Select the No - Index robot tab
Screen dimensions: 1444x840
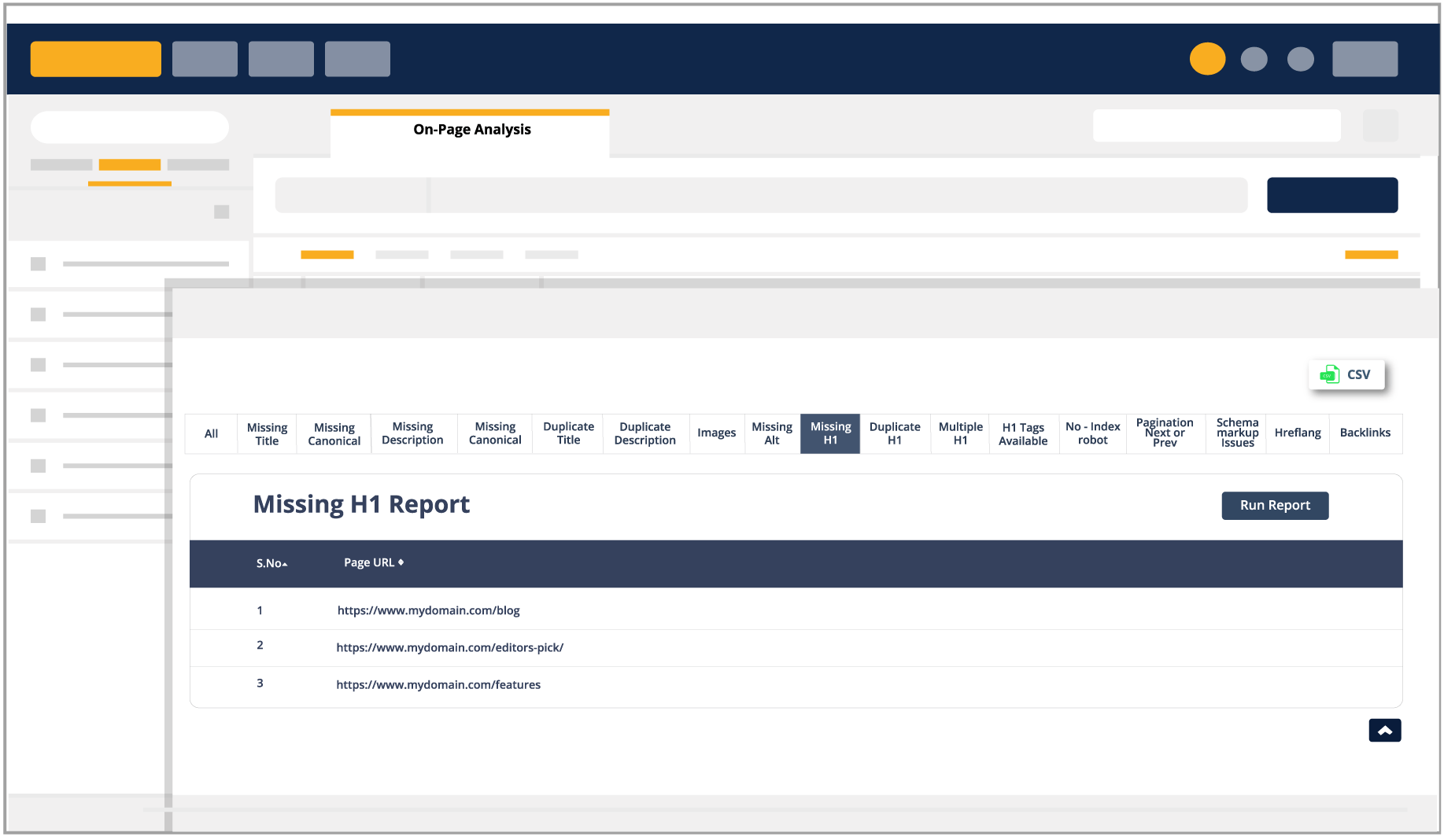pos(1092,433)
